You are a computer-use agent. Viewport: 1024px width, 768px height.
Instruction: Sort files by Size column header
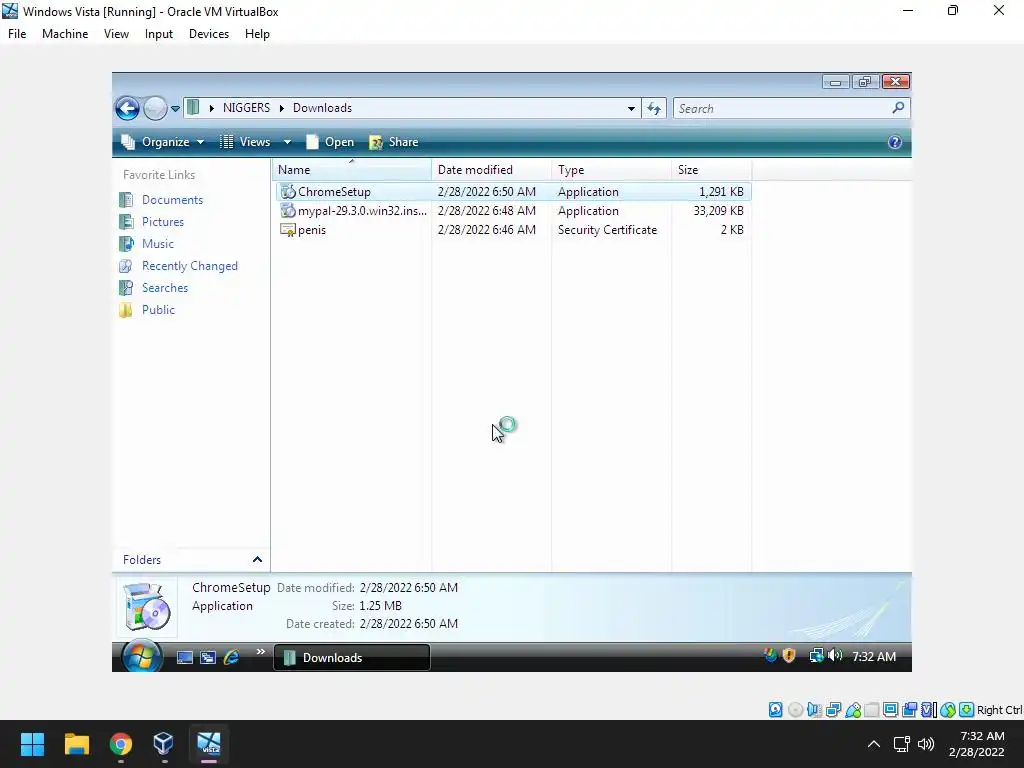[x=711, y=170]
